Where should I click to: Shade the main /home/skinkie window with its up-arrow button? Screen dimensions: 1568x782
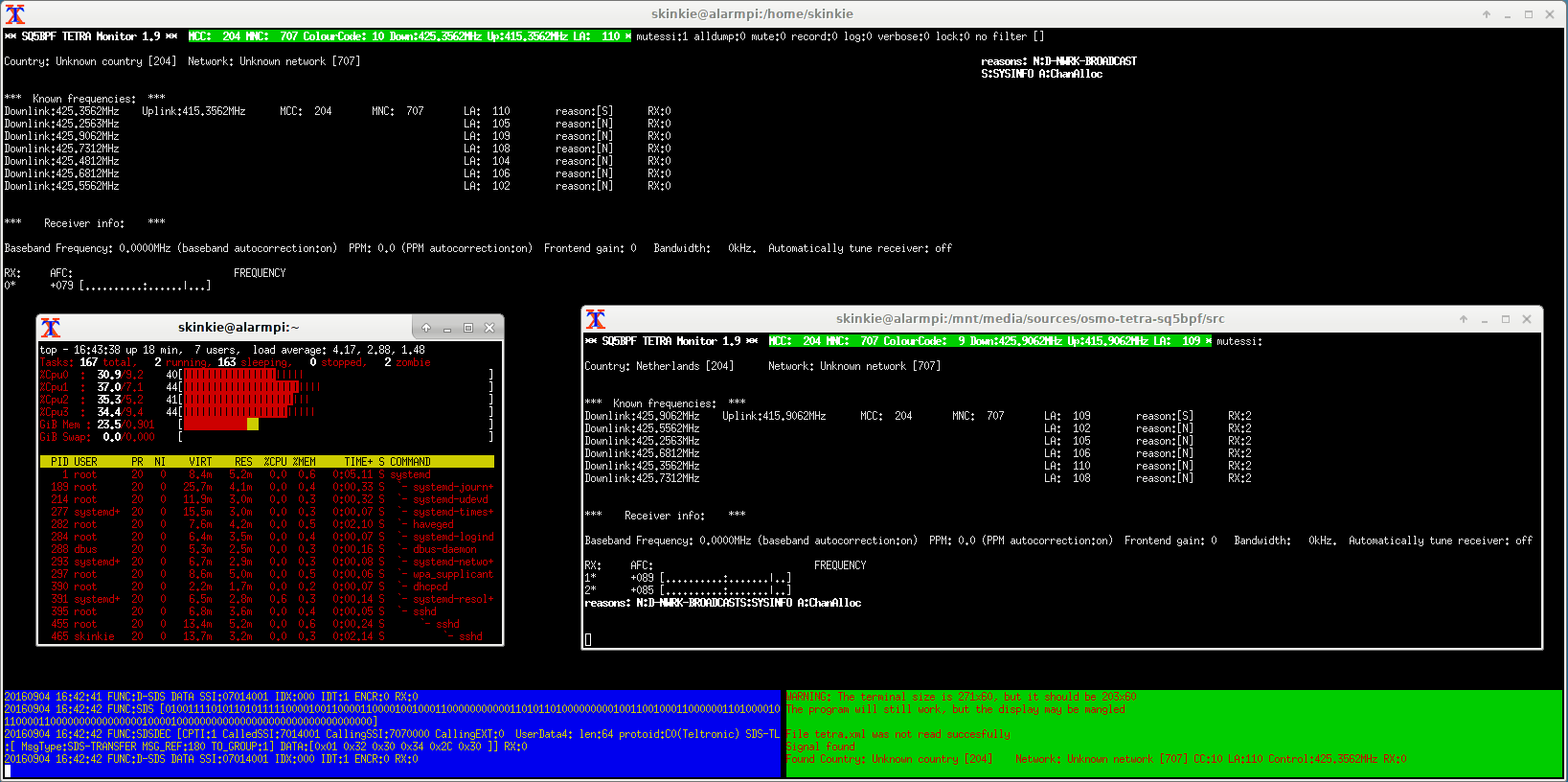click(1487, 14)
